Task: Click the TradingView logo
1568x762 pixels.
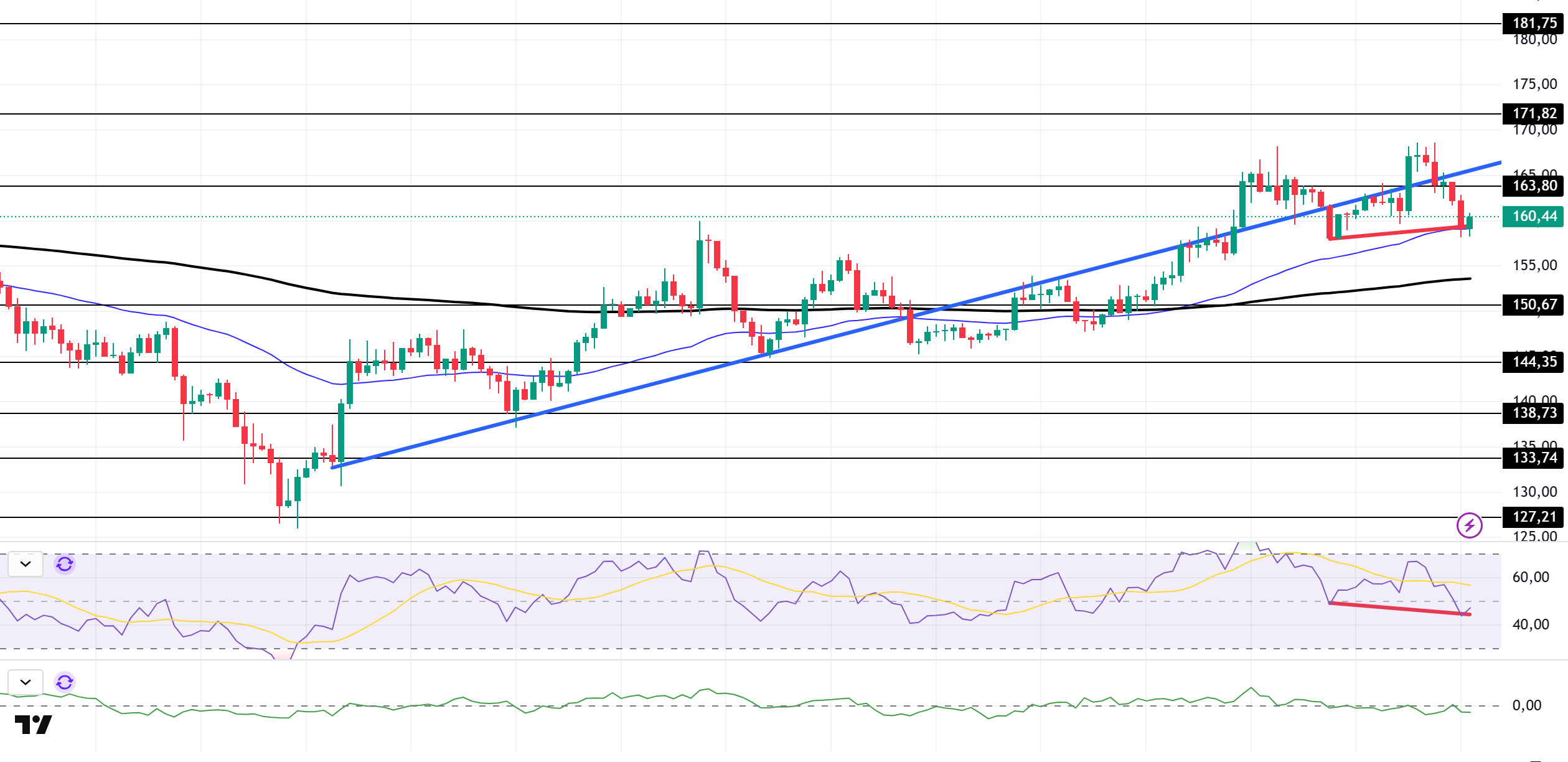Action: pyautogui.click(x=34, y=725)
